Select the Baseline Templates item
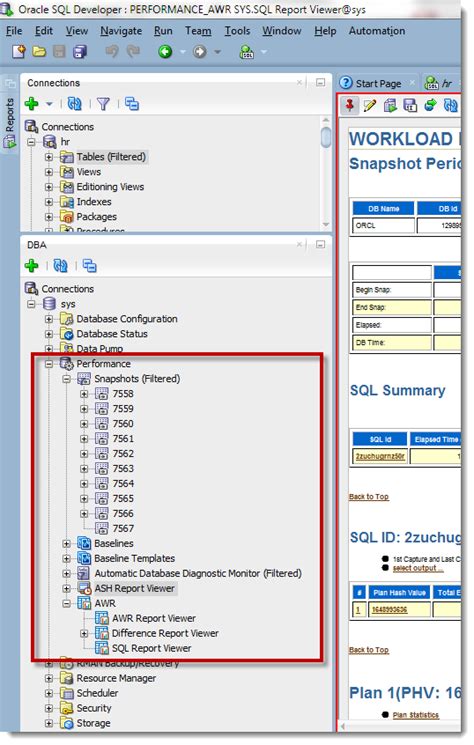Image resolution: width=474 pixels, height=745 pixels. [x=134, y=559]
